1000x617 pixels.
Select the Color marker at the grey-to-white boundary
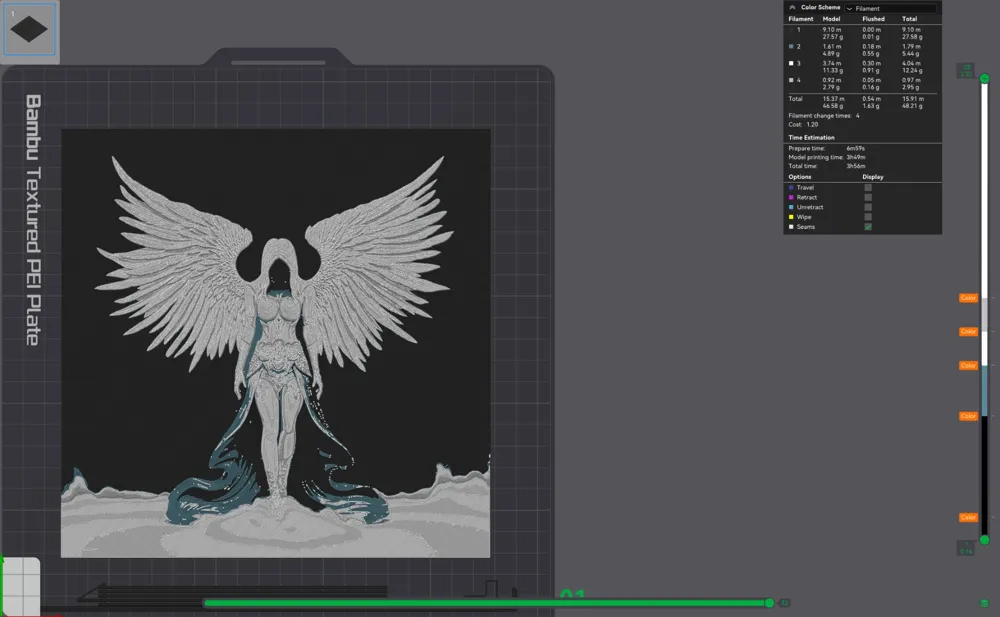click(x=968, y=332)
